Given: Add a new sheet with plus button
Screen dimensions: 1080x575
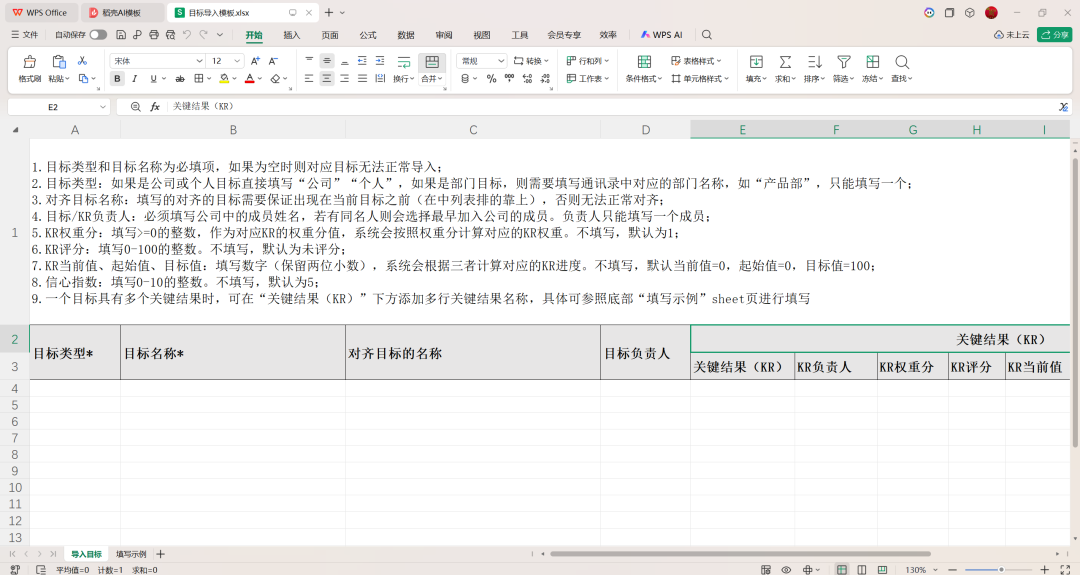Looking at the screenshot, I should [160, 554].
